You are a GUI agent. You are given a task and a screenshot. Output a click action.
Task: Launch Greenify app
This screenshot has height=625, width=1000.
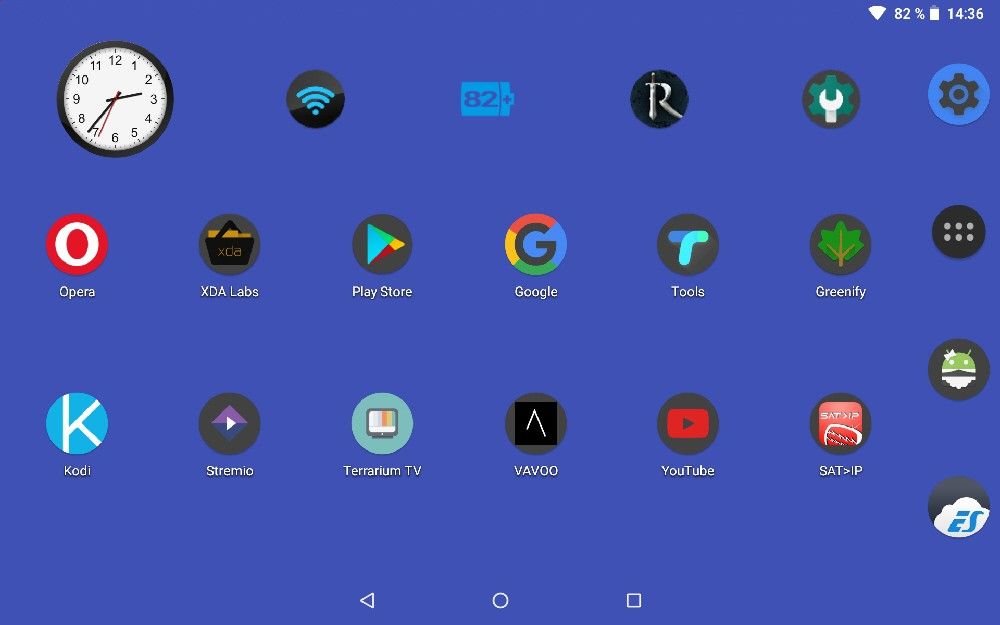pos(841,244)
